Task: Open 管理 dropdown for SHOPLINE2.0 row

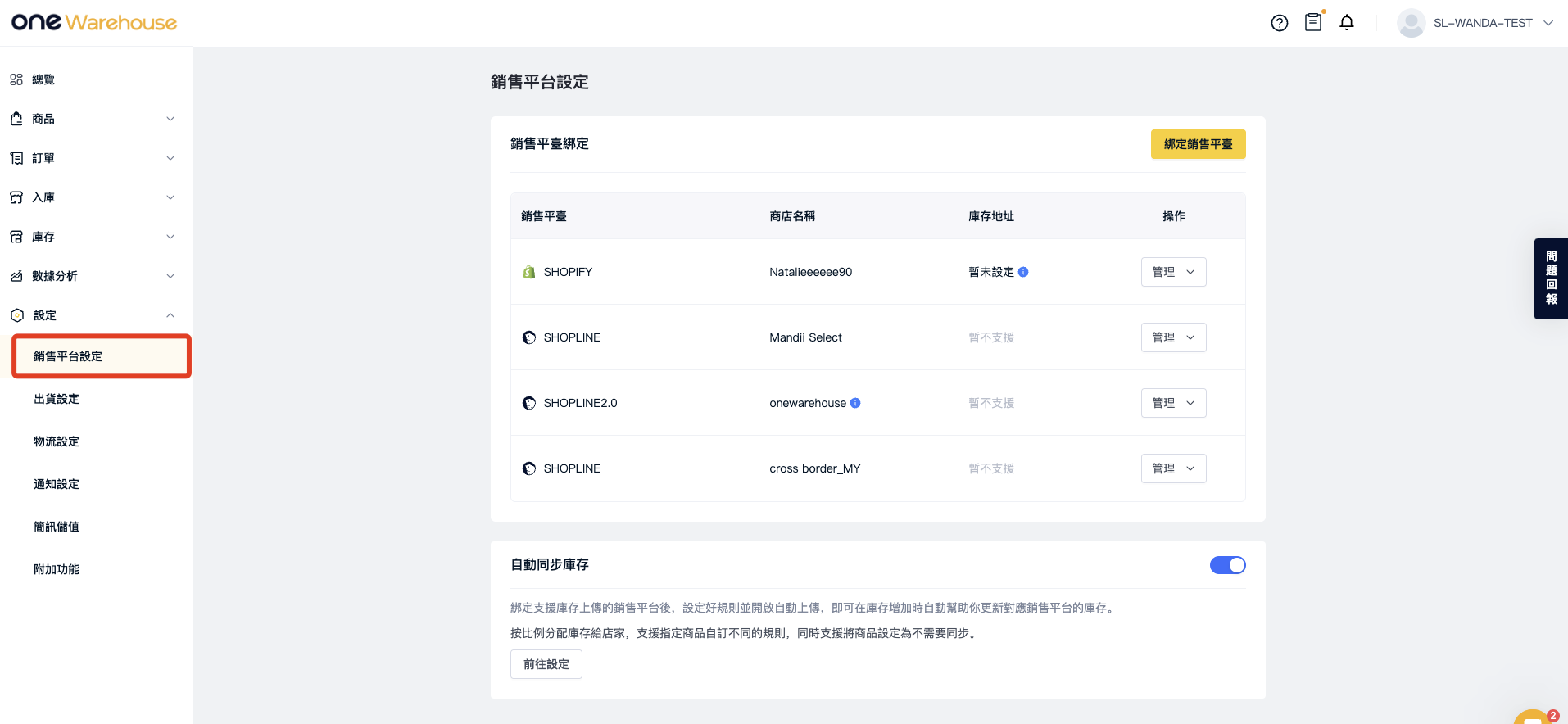Action: (x=1173, y=403)
